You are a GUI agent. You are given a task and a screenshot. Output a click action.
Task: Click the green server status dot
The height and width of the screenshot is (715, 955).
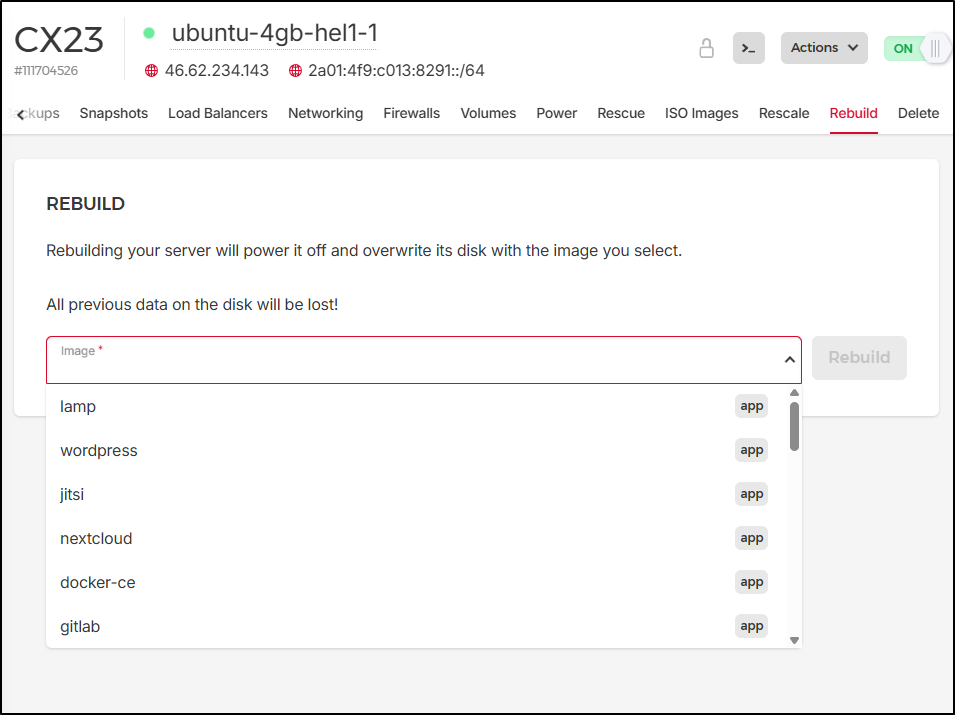[149, 33]
